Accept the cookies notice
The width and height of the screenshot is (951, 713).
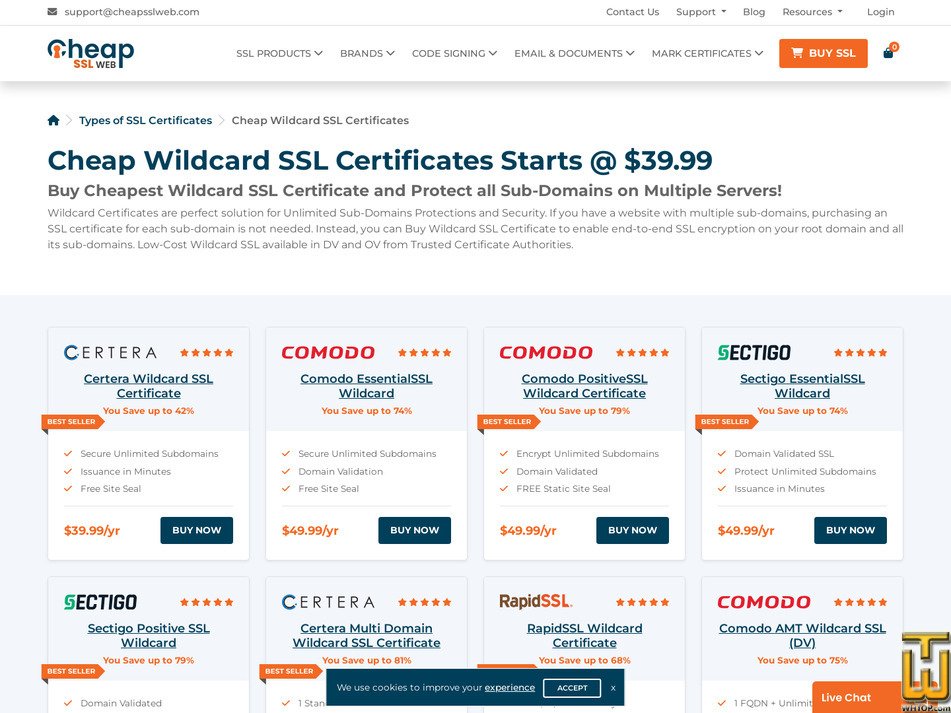point(572,688)
